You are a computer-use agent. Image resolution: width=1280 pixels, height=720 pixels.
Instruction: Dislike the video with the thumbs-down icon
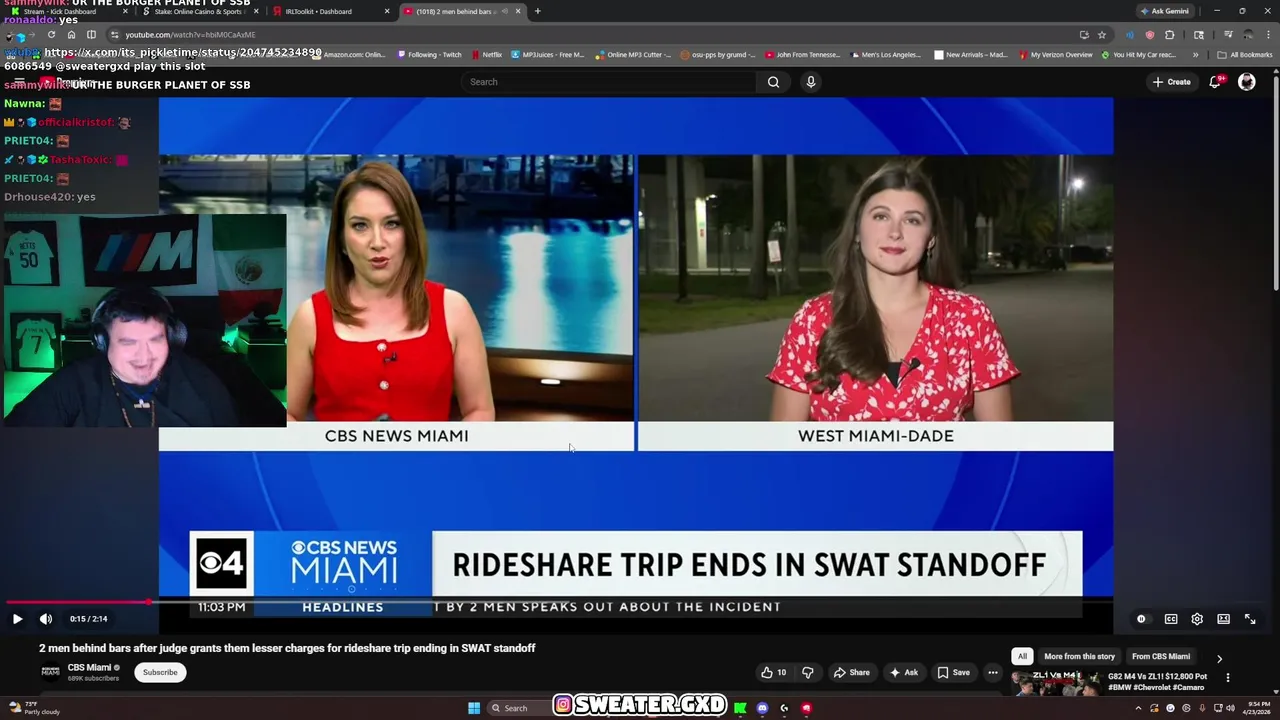point(808,672)
